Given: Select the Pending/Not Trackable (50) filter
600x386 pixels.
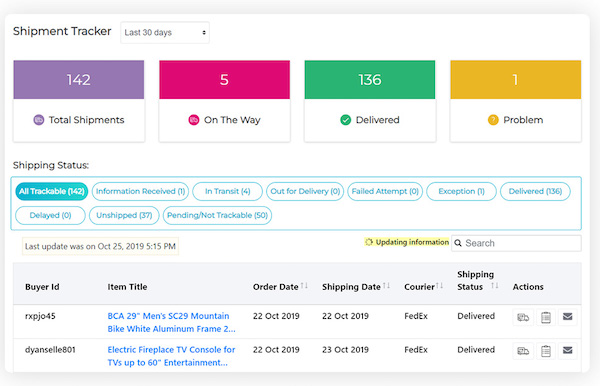Looking at the screenshot, I should [217, 215].
